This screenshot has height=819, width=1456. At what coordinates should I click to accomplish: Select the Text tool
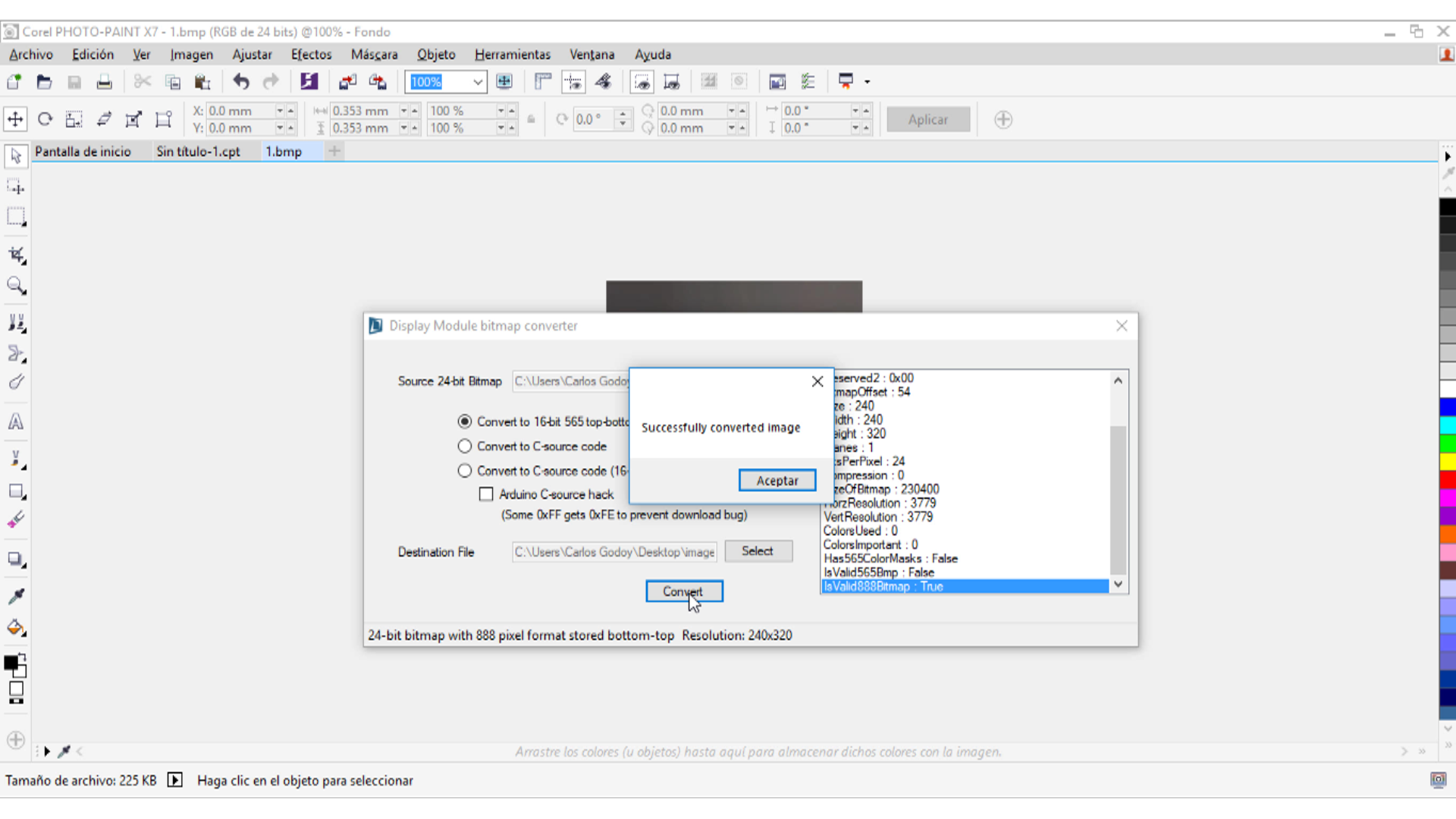16,422
